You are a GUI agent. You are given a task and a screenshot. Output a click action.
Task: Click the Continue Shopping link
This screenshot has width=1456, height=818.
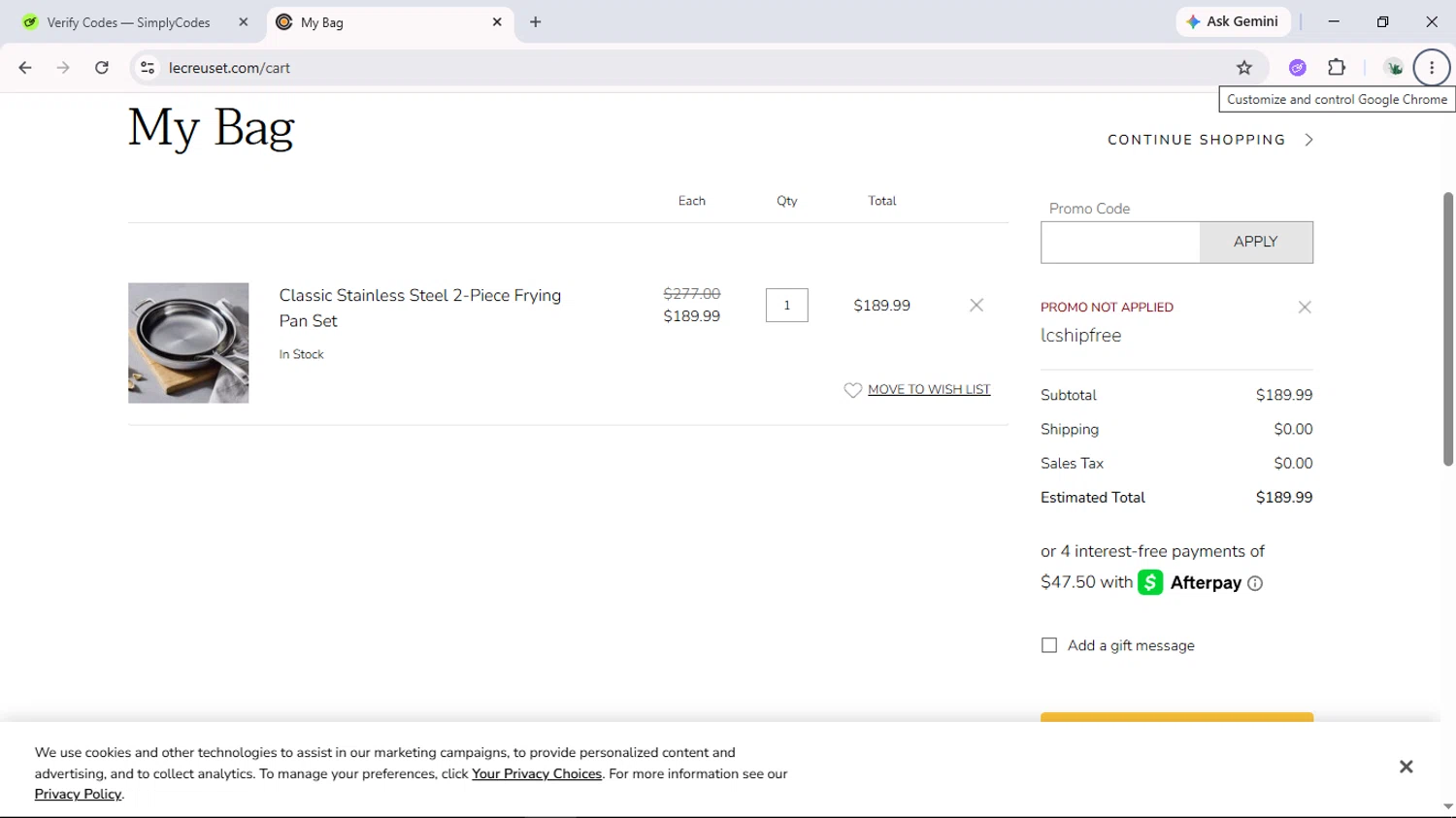tap(1197, 140)
